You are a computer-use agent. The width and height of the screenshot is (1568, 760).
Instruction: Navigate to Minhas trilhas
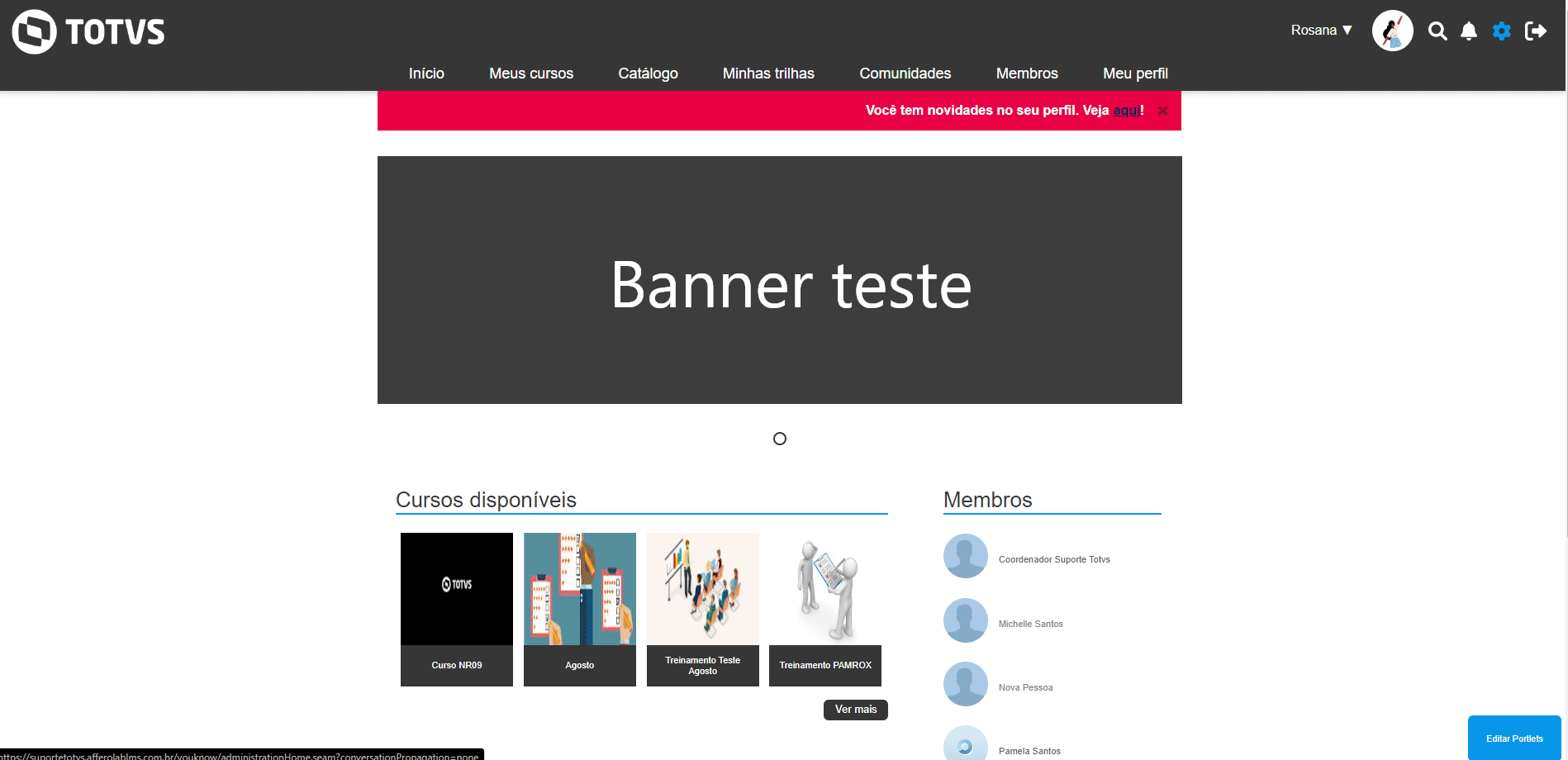pos(768,74)
